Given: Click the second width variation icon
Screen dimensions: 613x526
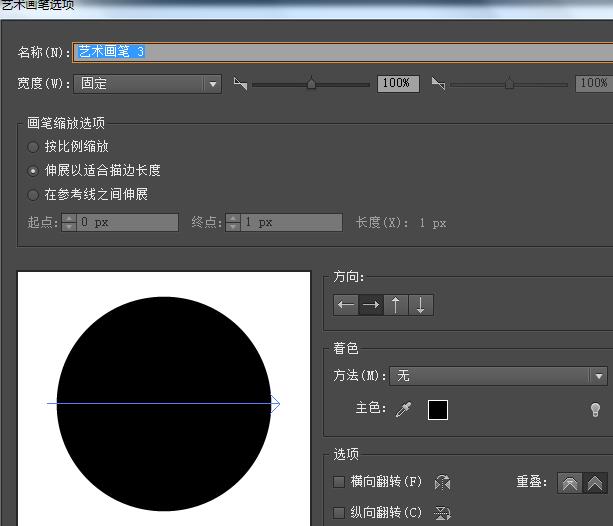Looking at the screenshot, I should pyautogui.click(x=438, y=83).
